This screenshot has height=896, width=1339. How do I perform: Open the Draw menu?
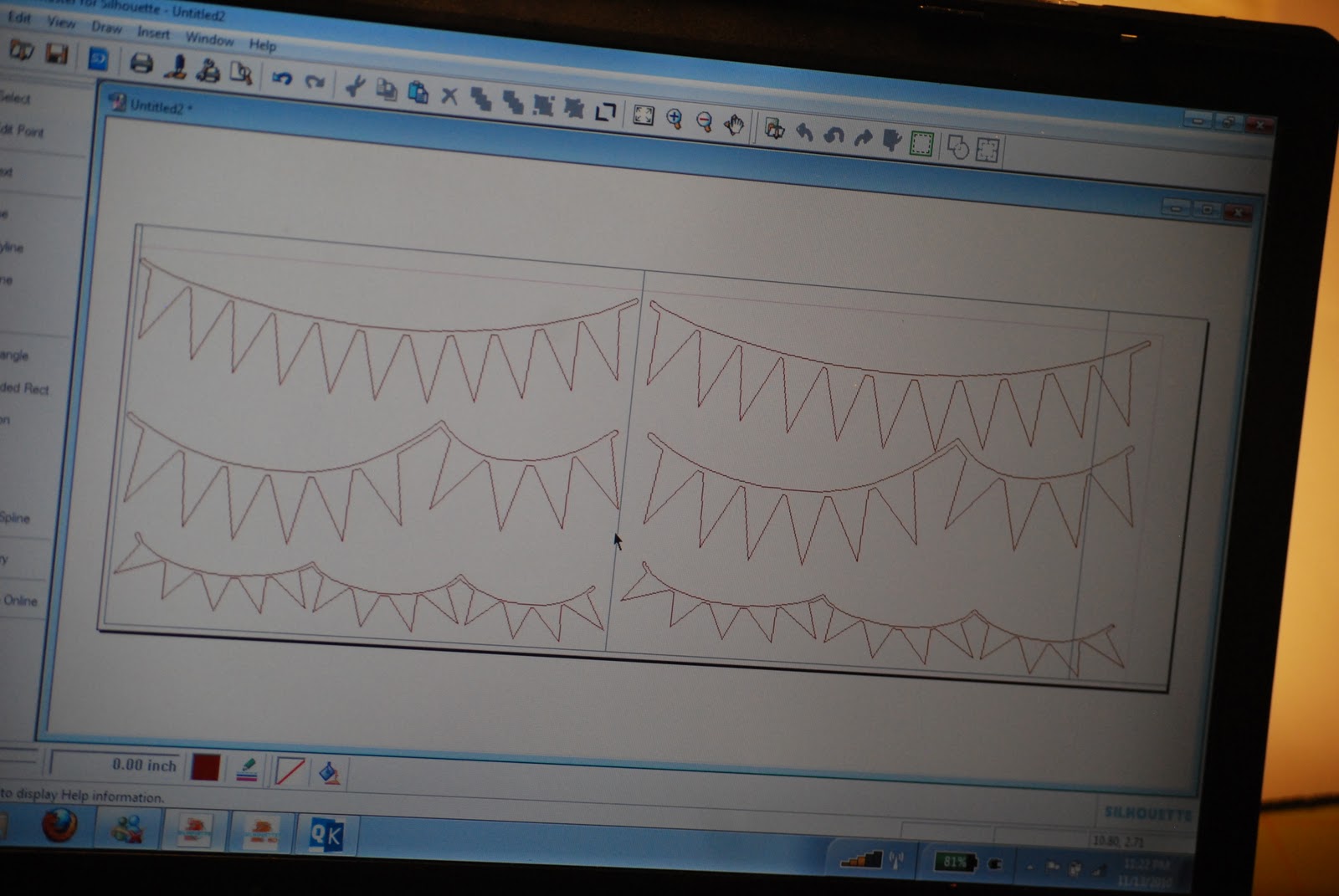coord(106,28)
